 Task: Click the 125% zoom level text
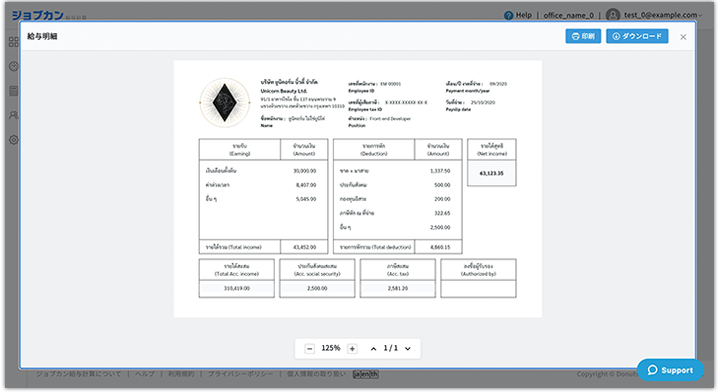[x=331, y=348]
